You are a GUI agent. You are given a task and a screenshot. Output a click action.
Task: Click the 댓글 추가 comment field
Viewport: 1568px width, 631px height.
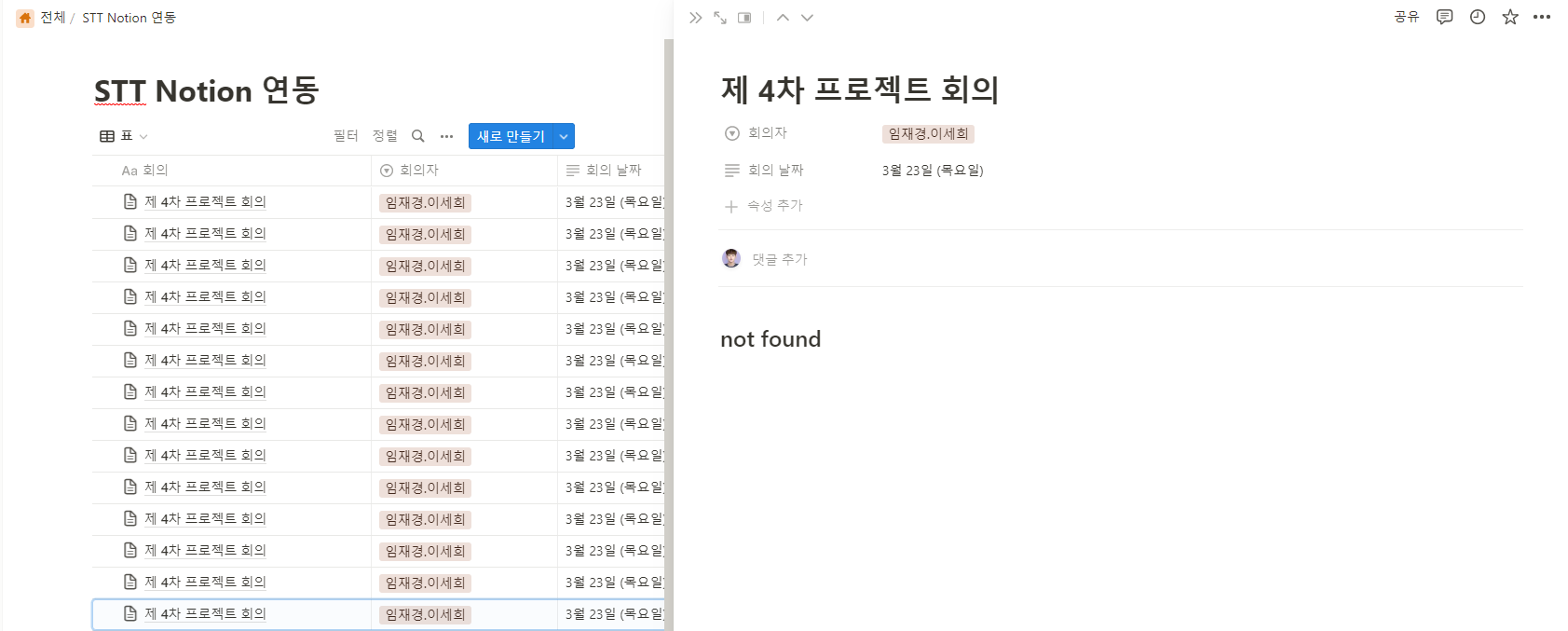[x=780, y=260]
